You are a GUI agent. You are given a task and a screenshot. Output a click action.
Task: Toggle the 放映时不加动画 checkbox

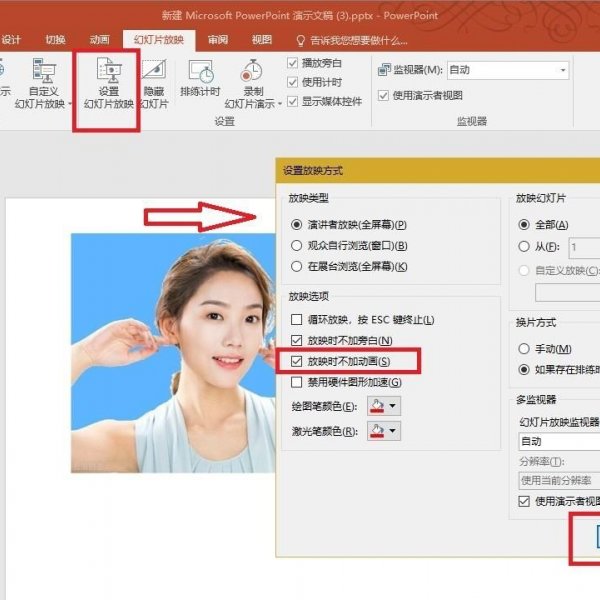tap(296, 361)
